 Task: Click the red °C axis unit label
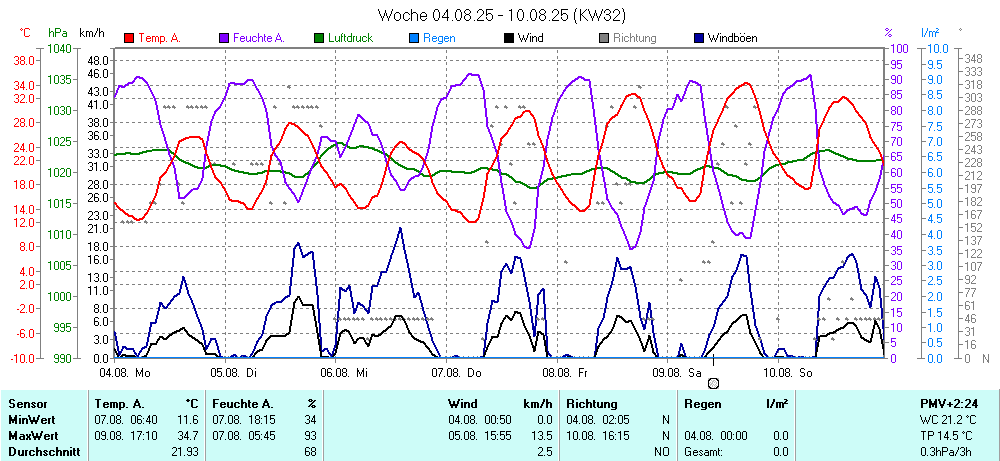[x=25, y=33]
